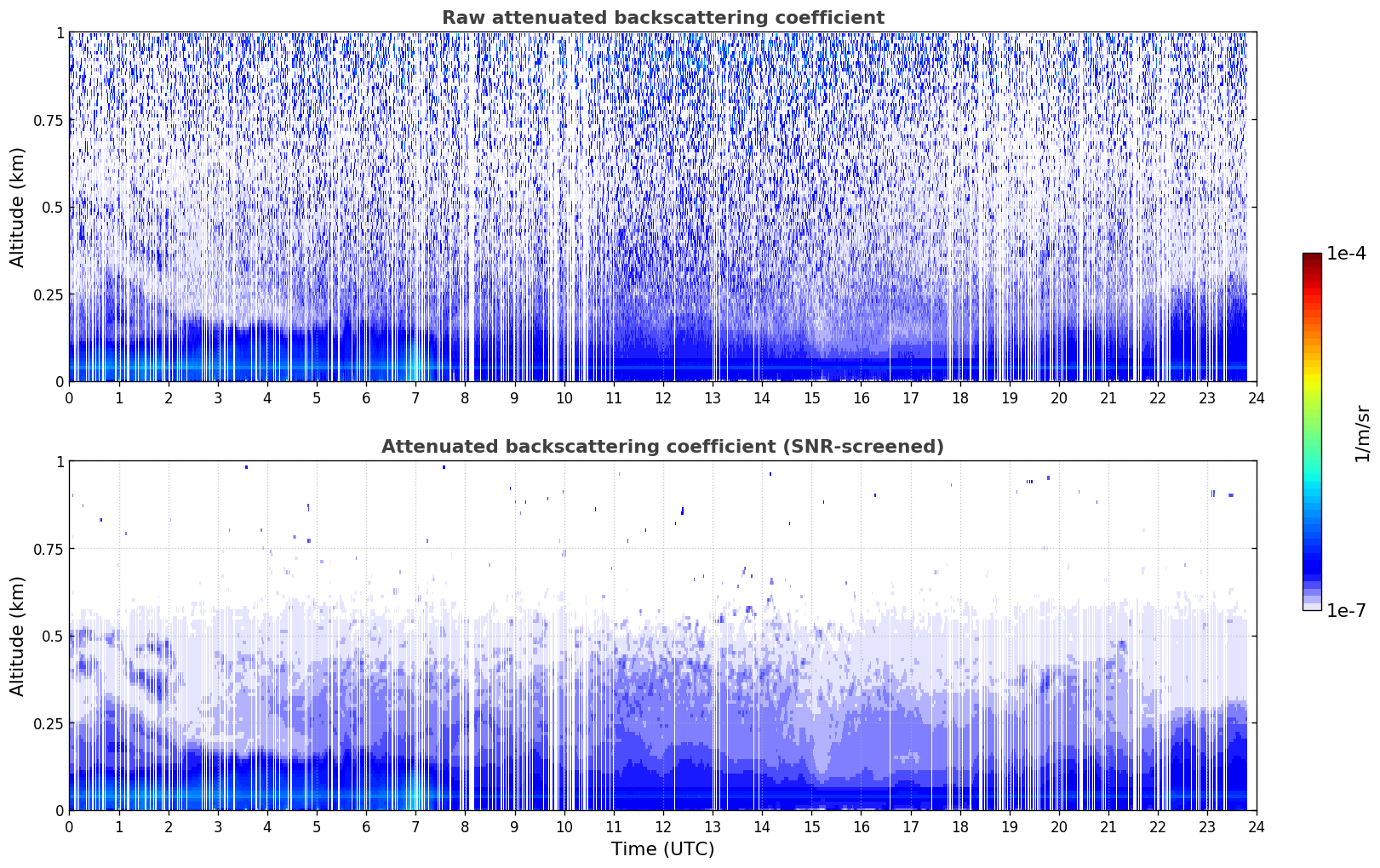Click time tick "3" under the raw plot
Viewport: 1380px width, 868px height.
coord(218,397)
